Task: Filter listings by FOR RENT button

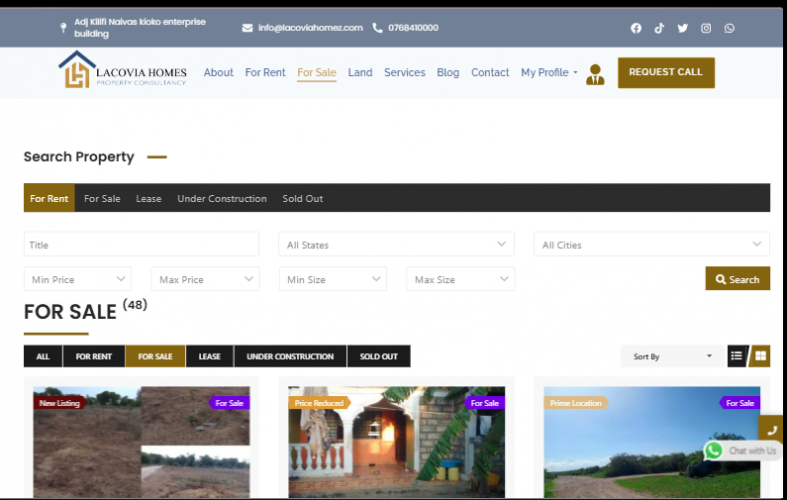Action: tap(94, 356)
